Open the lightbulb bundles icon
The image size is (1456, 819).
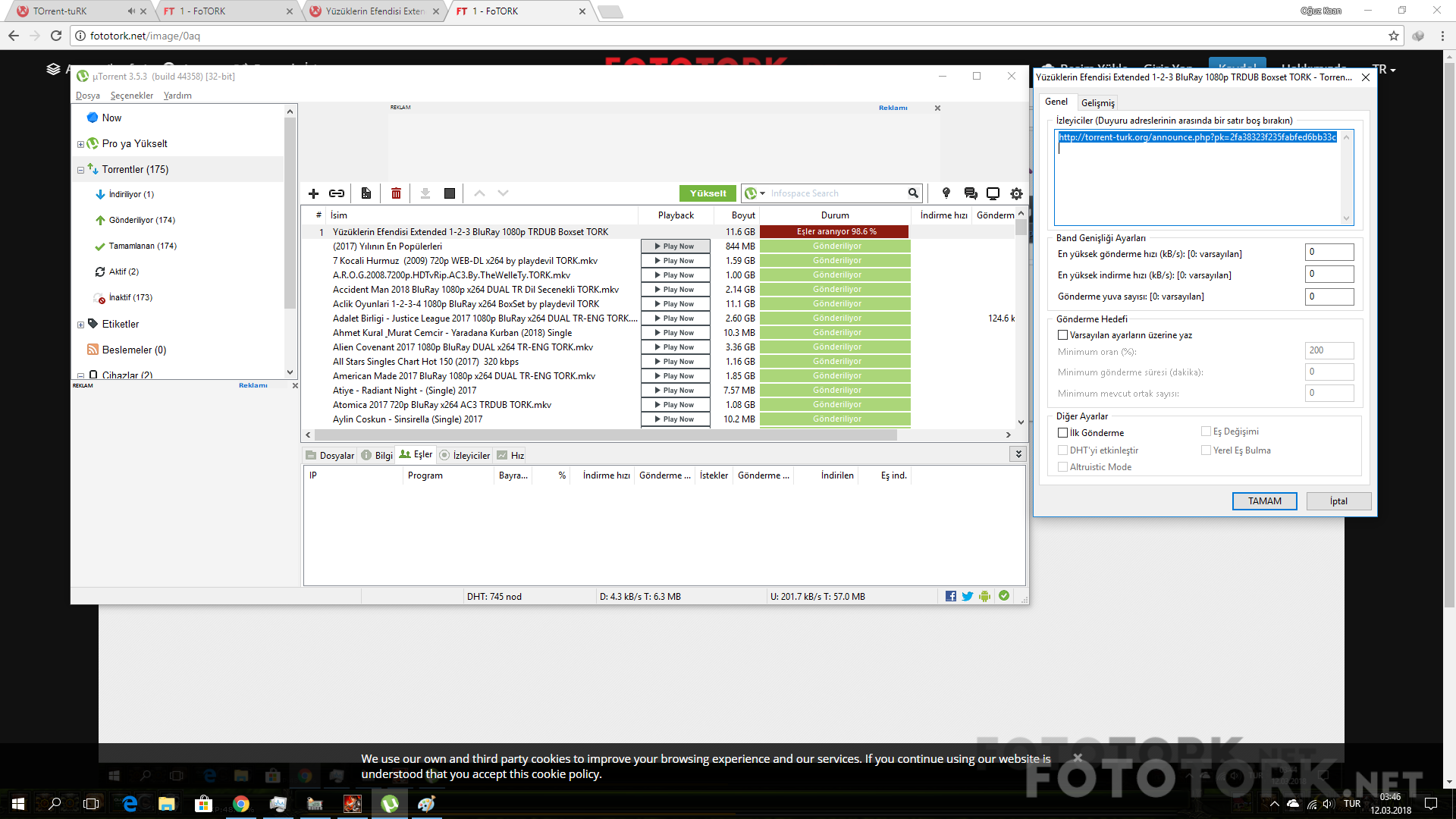946,193
